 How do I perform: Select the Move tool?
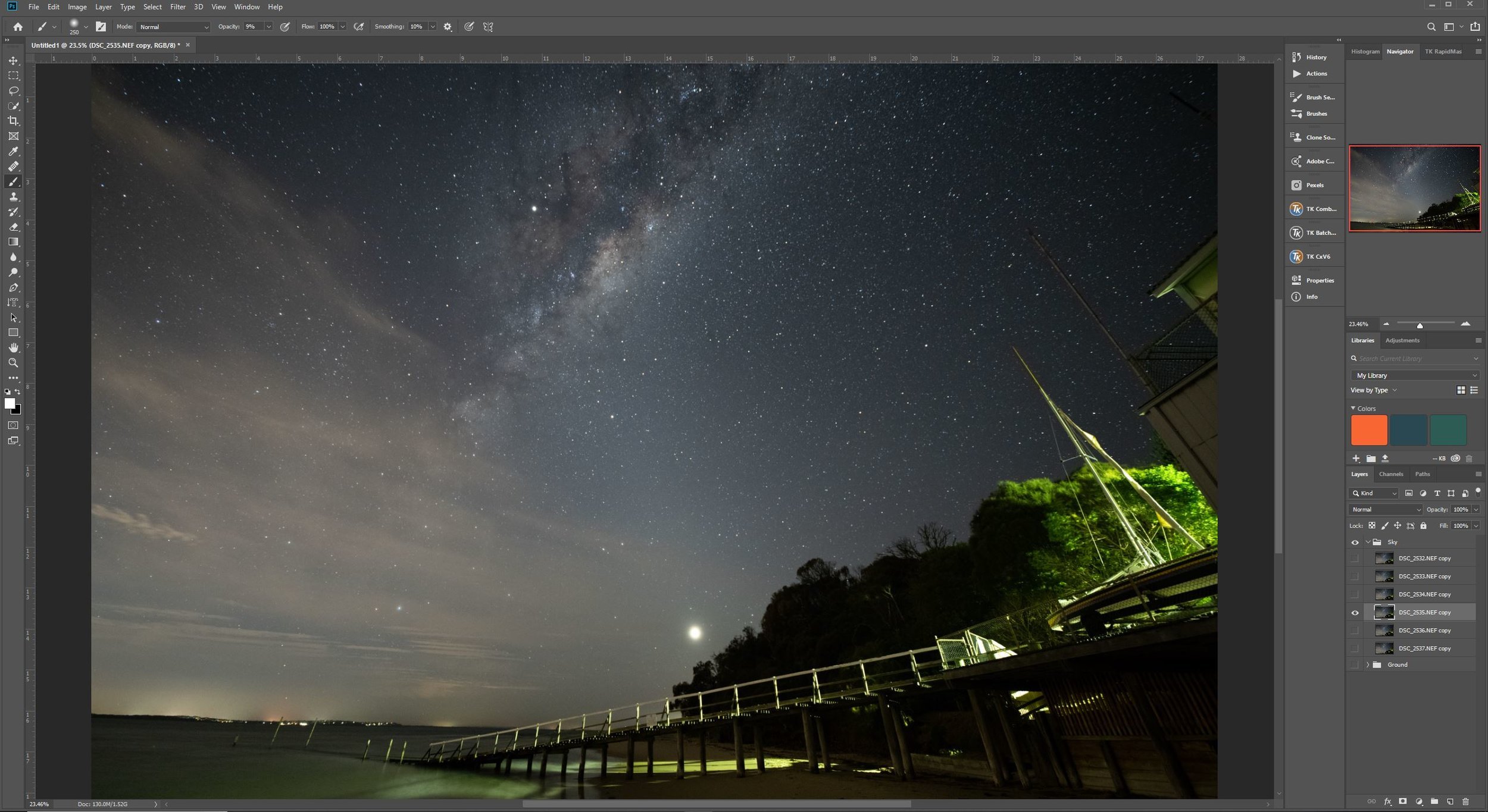point(13,61)
